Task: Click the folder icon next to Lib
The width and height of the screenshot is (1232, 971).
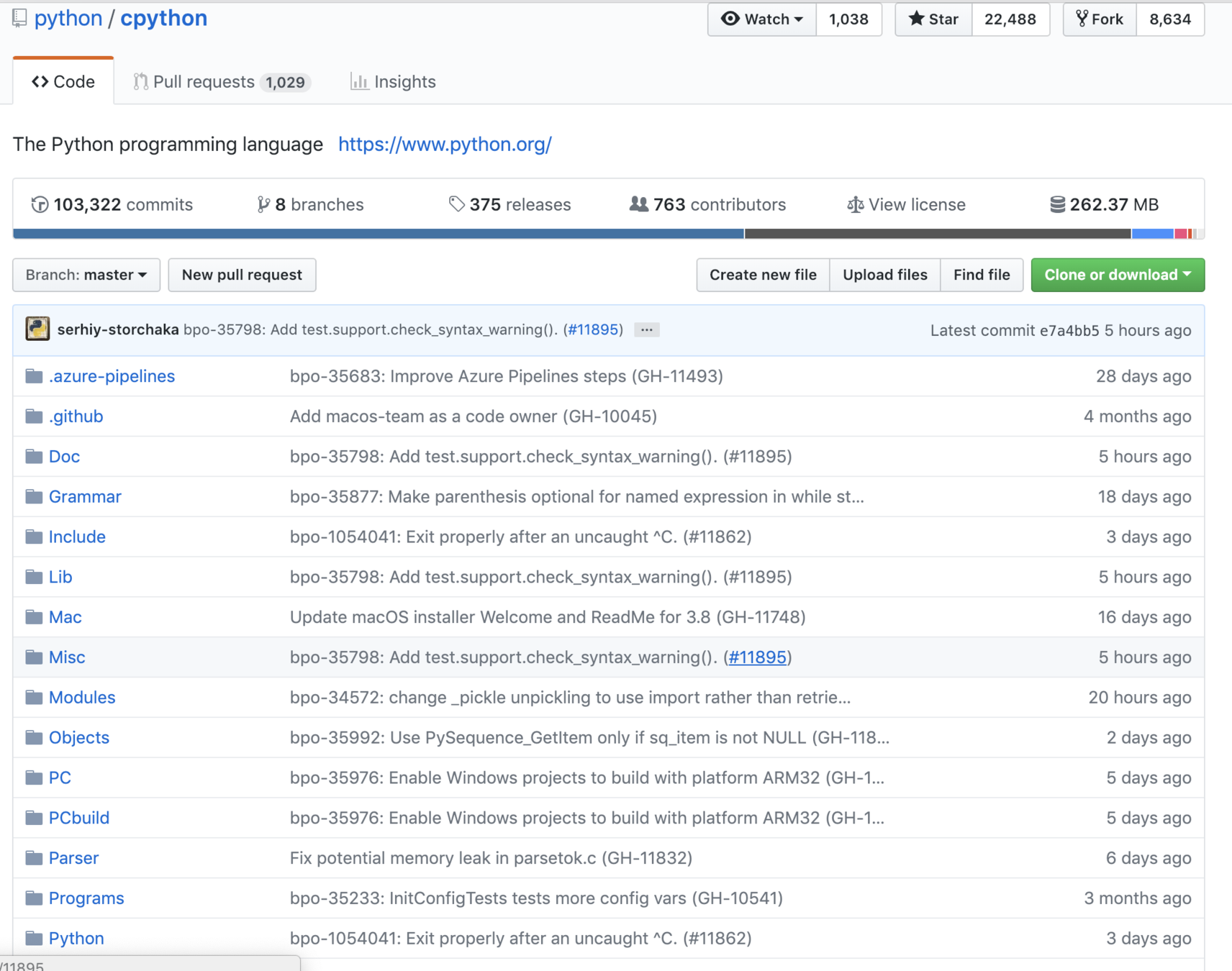Action: (x=34, y=577)
